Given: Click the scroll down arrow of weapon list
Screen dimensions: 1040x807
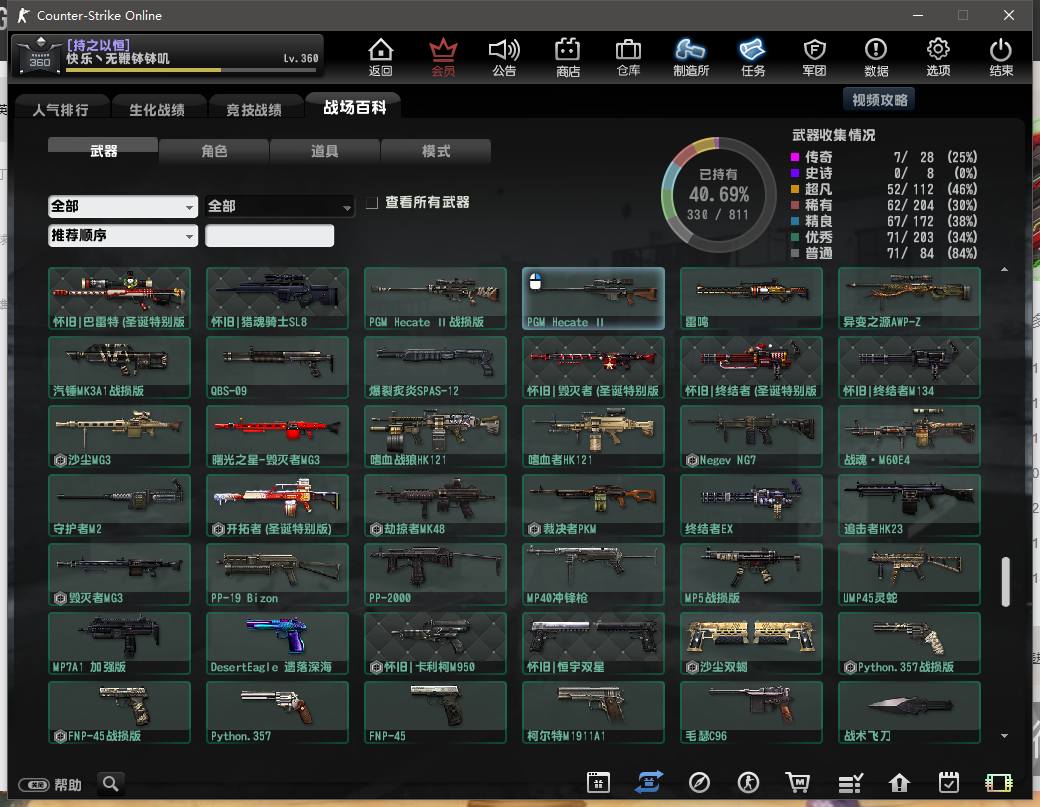Looking at the screenshot, I should coord(1004,735).
